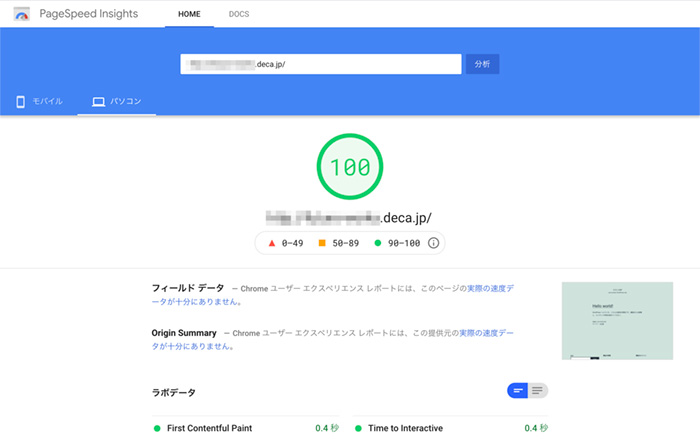This screenshot has height=439, width=700.
Task: Click the mobile phone icon
Action: coord(21,102)
